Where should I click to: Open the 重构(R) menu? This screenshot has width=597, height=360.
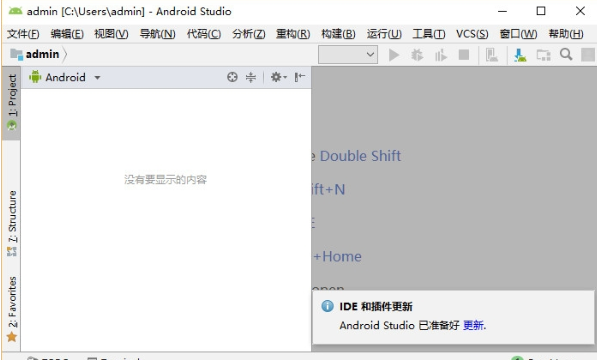coord(293,34)
